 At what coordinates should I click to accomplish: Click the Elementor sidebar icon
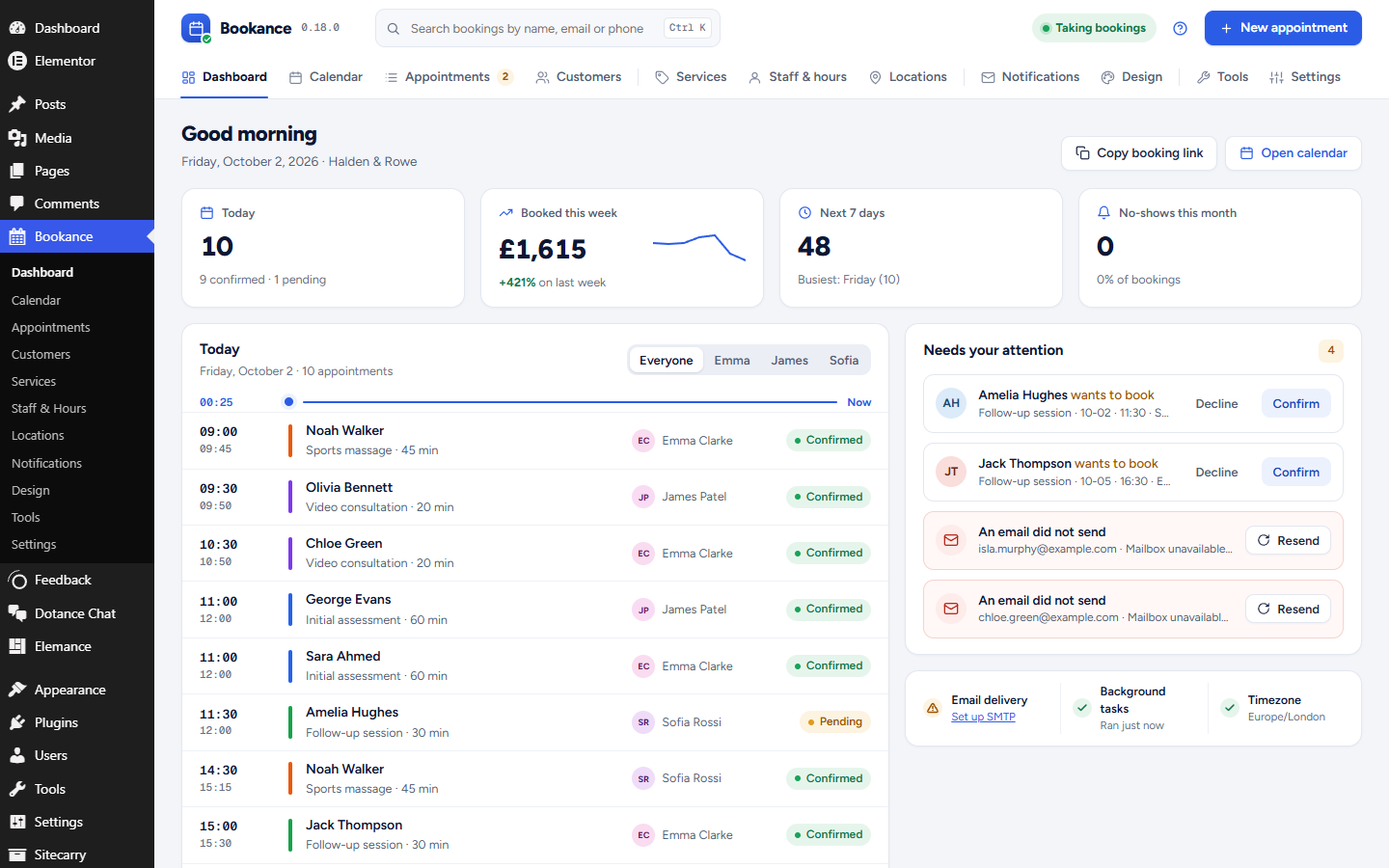17,61
